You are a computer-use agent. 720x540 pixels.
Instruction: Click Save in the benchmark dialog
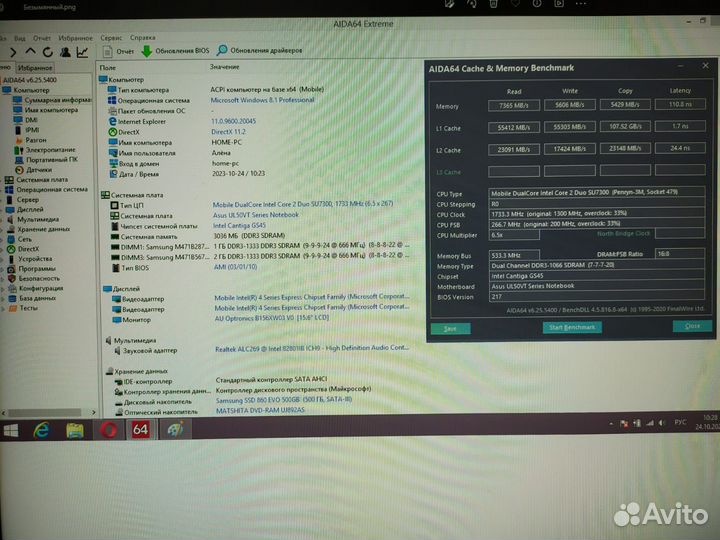click(x=450, y=328)
